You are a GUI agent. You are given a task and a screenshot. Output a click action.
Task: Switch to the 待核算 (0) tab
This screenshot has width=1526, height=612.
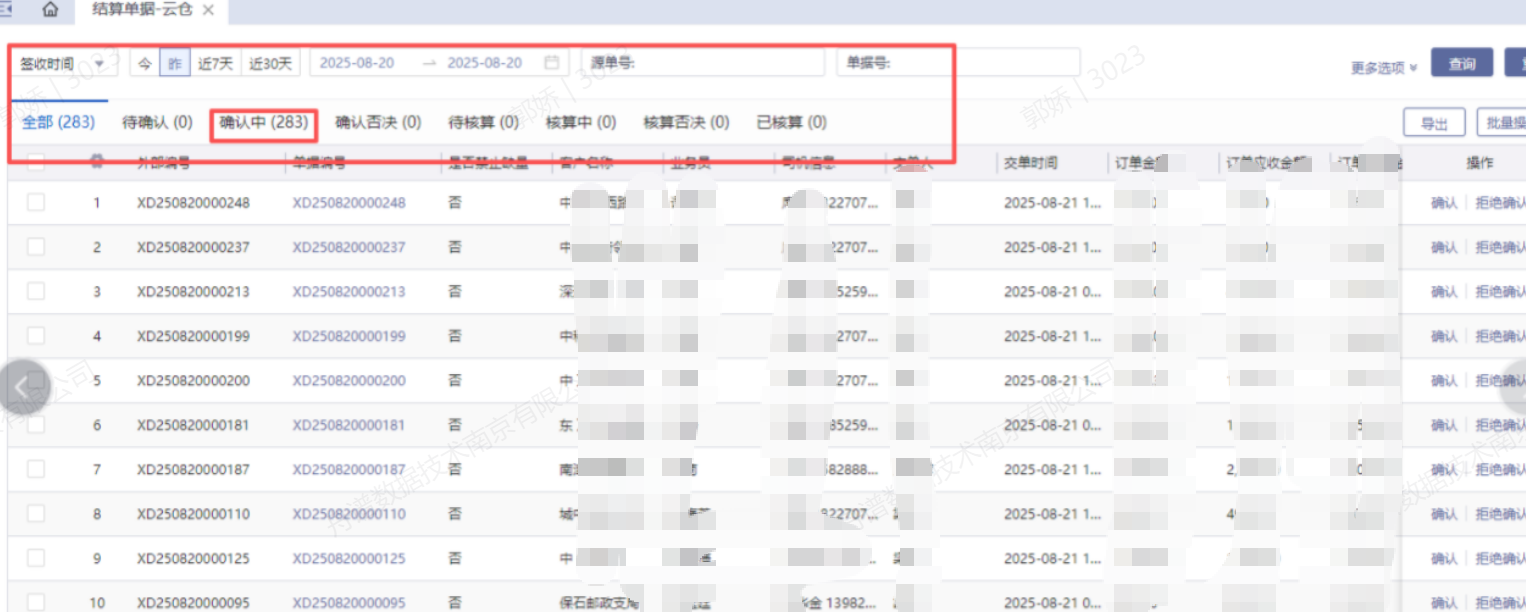pos(483,123)
